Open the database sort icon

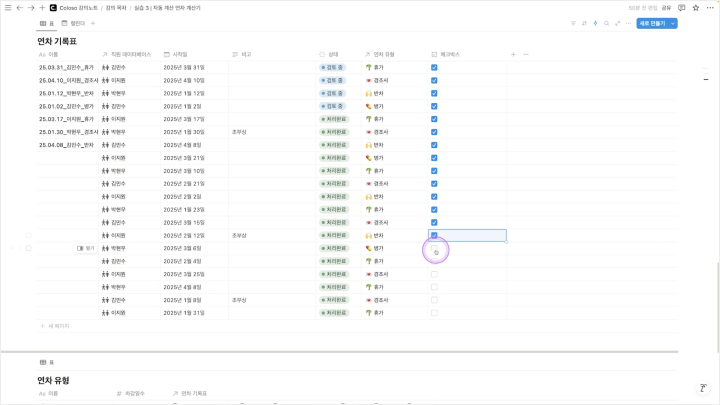click(584, 23)
